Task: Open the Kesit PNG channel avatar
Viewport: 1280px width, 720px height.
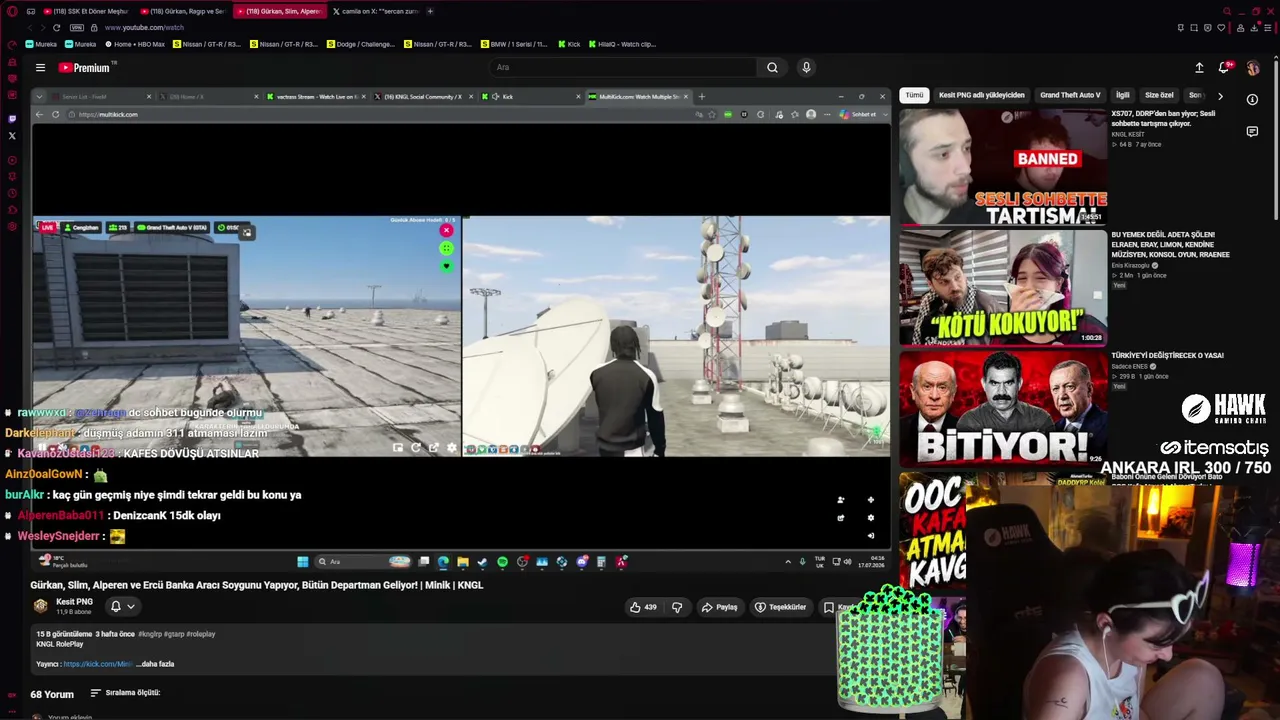Action: [41, 606]
